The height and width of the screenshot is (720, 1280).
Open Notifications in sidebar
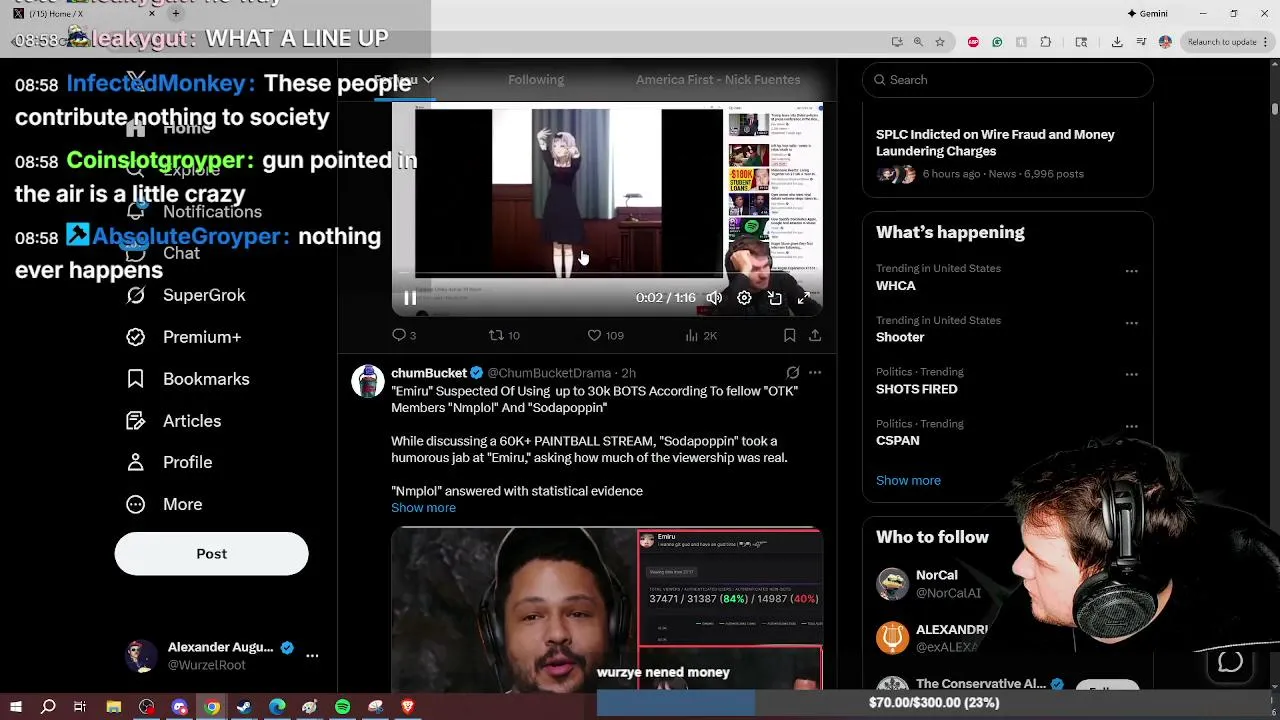(195, 211)
